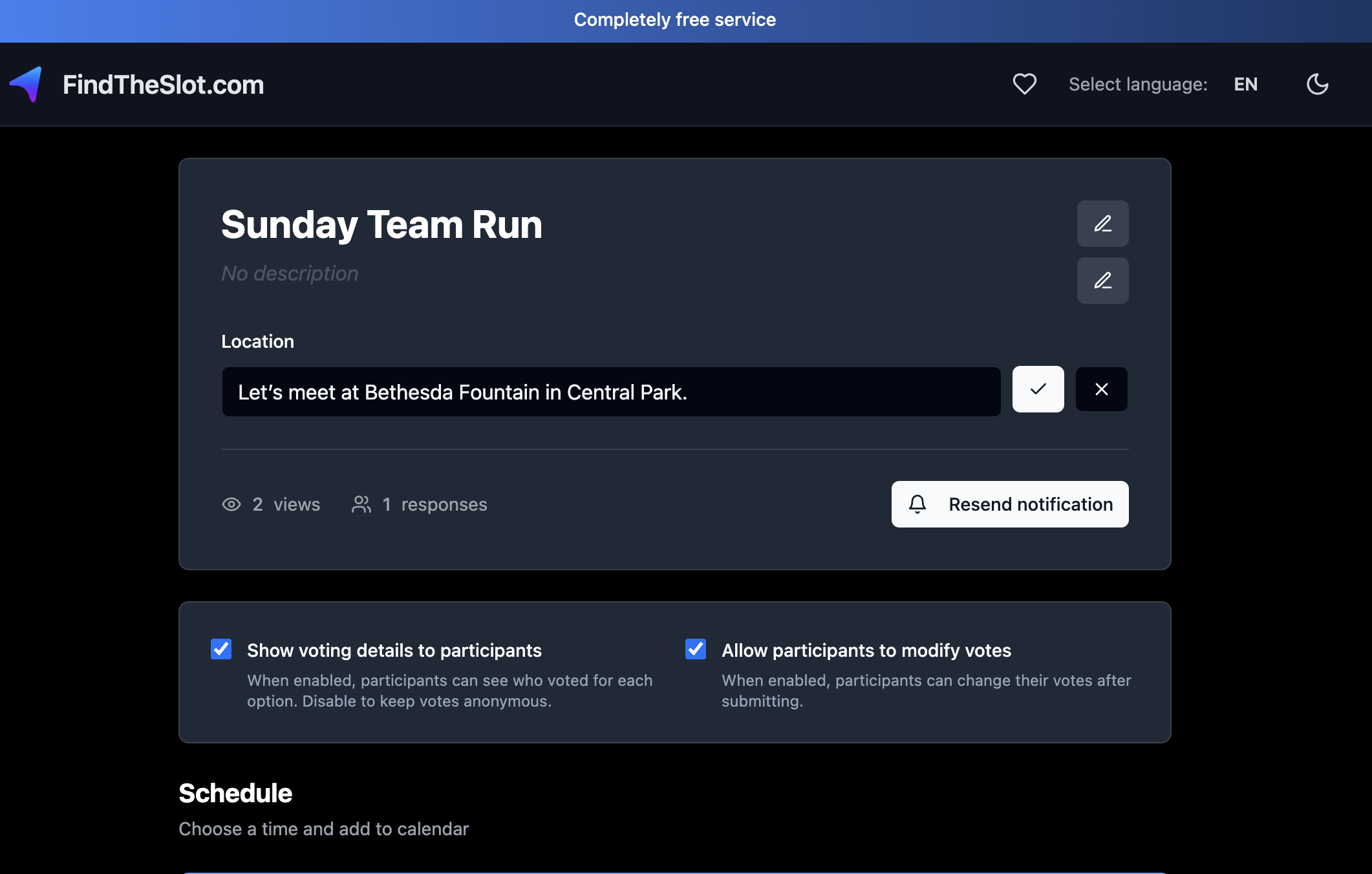This screenshot has height=874, width=1372.
Task: Open the EN language selector
Action: [x=1245, y=84]
